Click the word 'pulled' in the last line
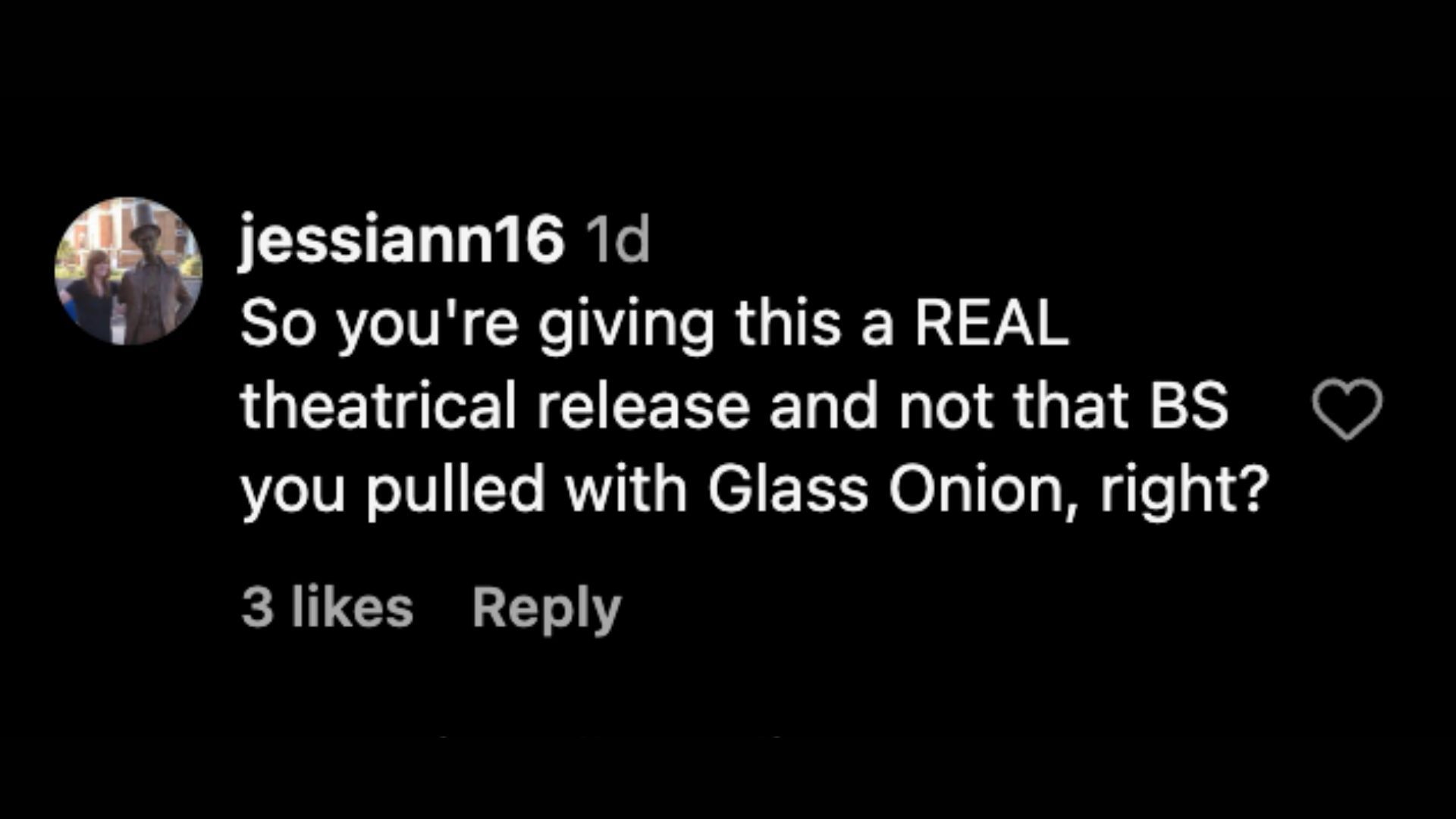This screenshot has height=819, width=1456. [x=456, y=491]
